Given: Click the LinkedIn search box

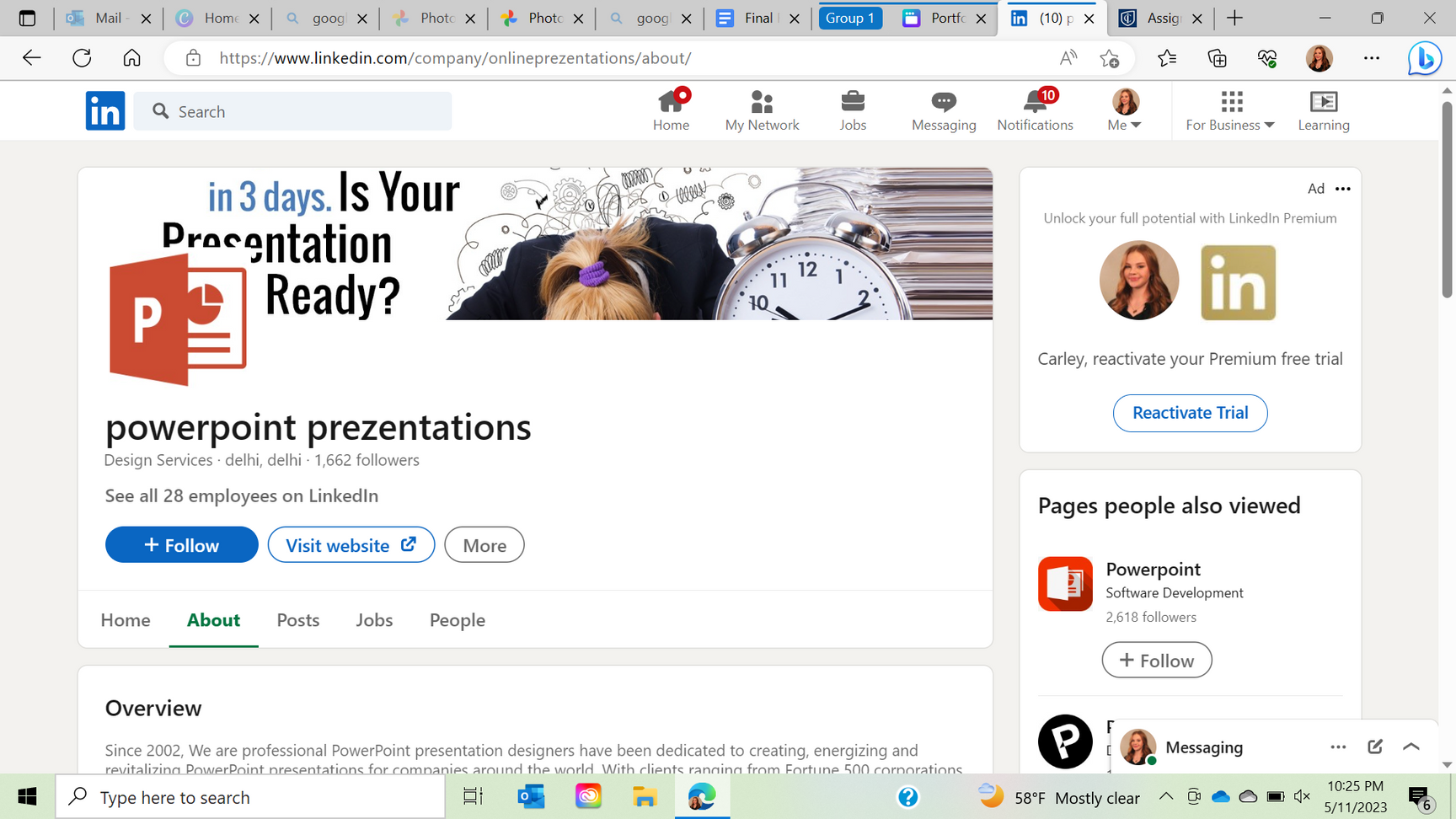Looking at the screenshot, I should tap(292, 111).
